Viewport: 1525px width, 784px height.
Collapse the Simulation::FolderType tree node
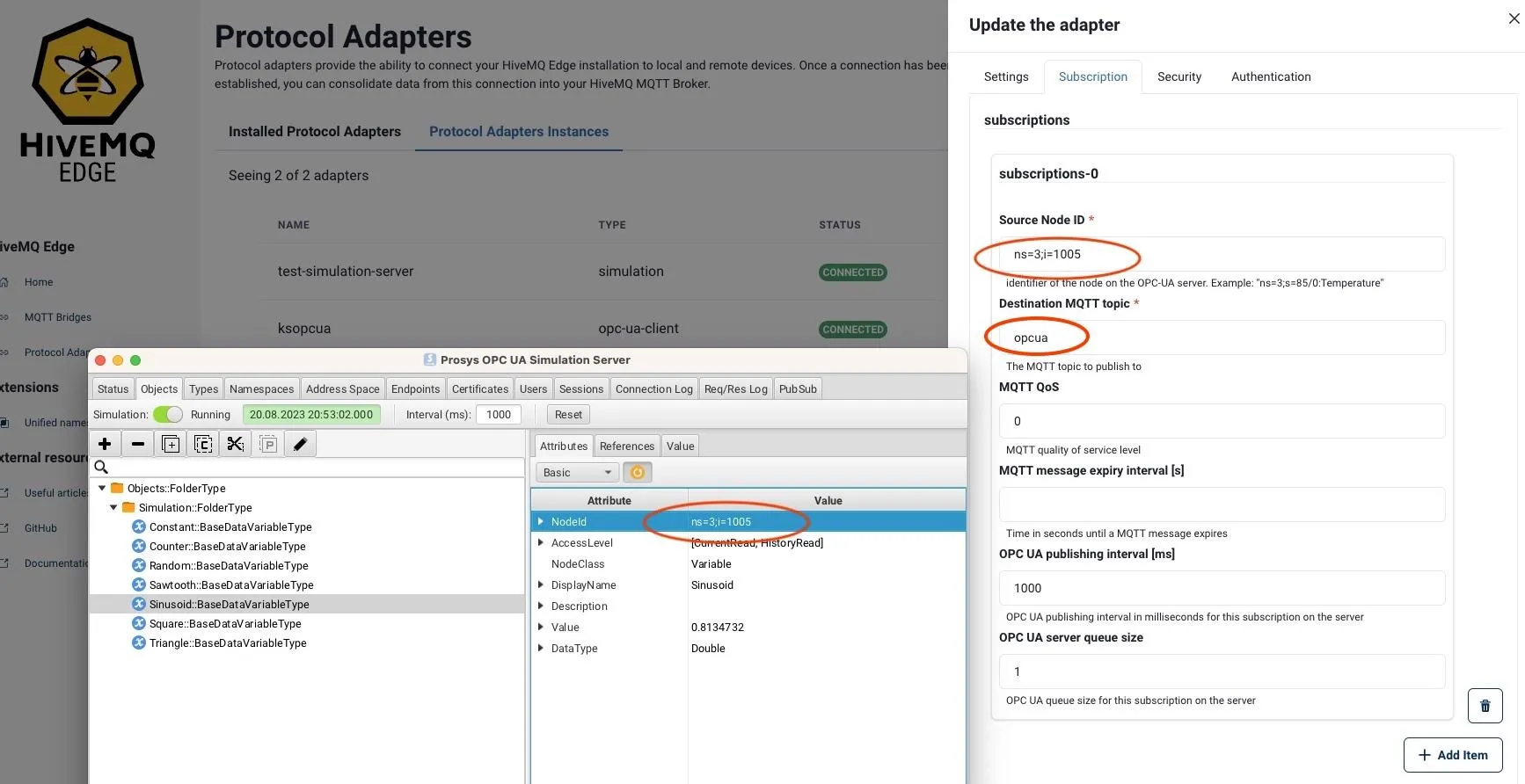113,507
